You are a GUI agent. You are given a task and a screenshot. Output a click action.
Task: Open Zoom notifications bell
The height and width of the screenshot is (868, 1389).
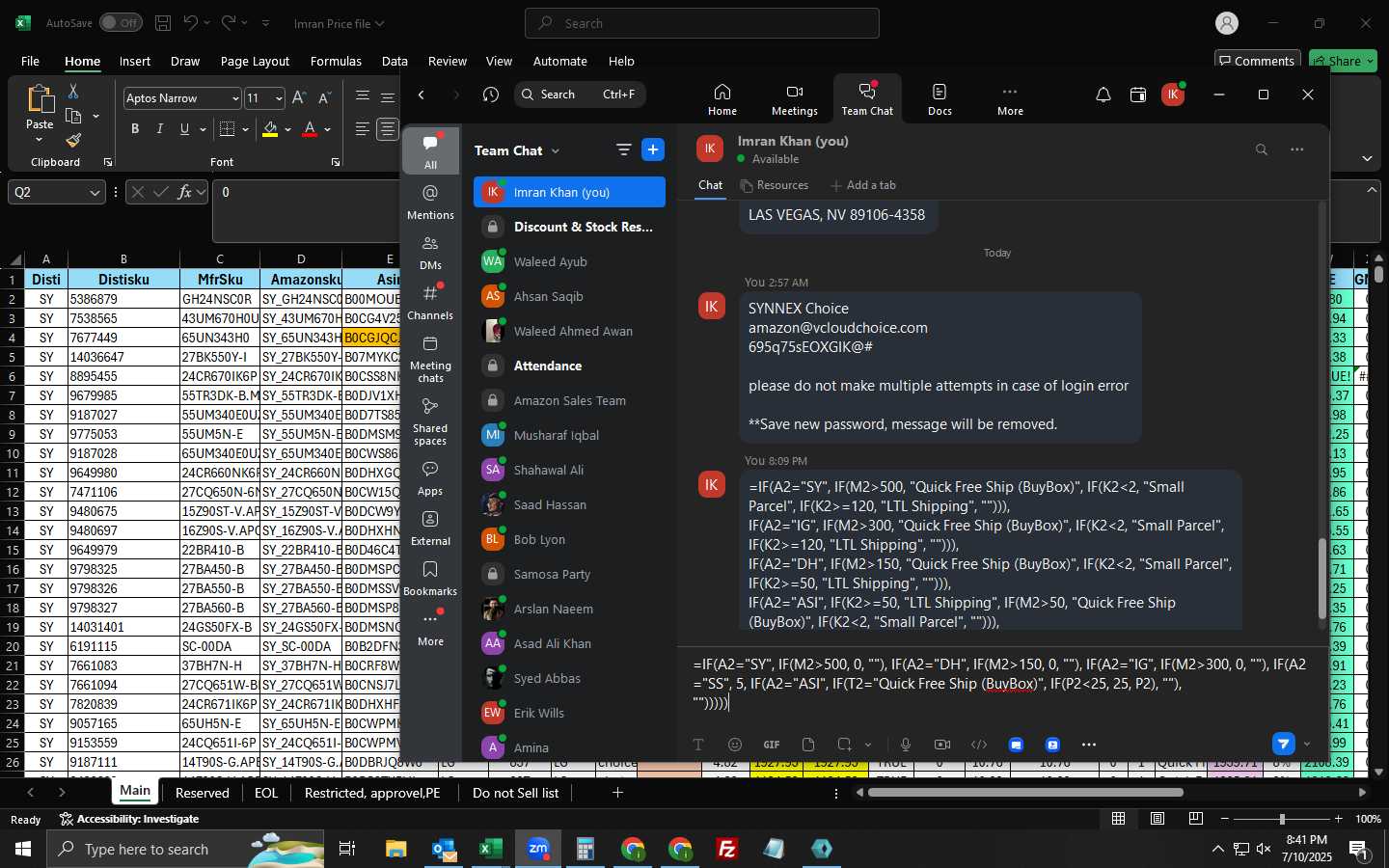coord(1103,95)
